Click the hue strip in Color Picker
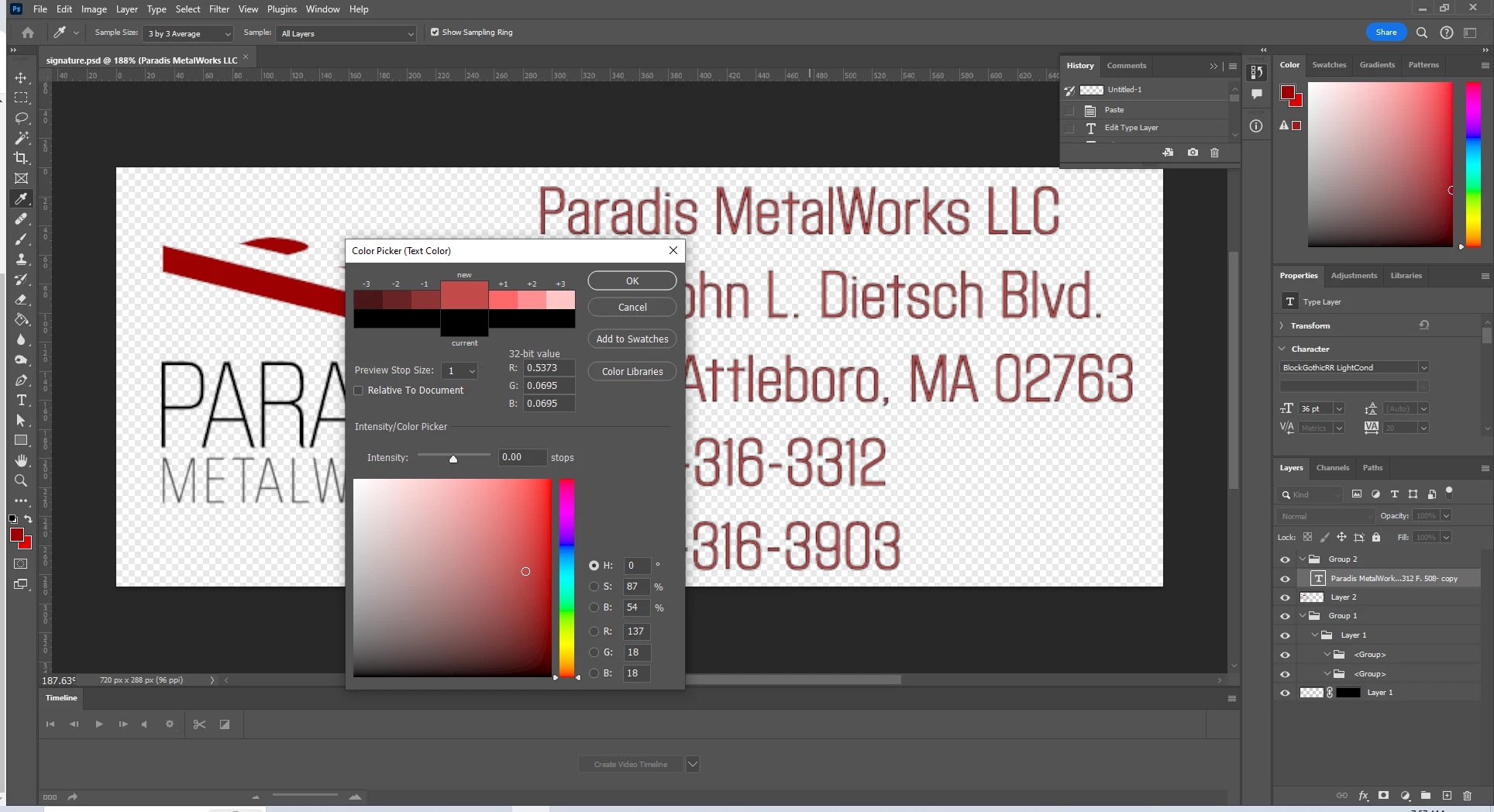 pyautogui.click(x=567, y=577)
